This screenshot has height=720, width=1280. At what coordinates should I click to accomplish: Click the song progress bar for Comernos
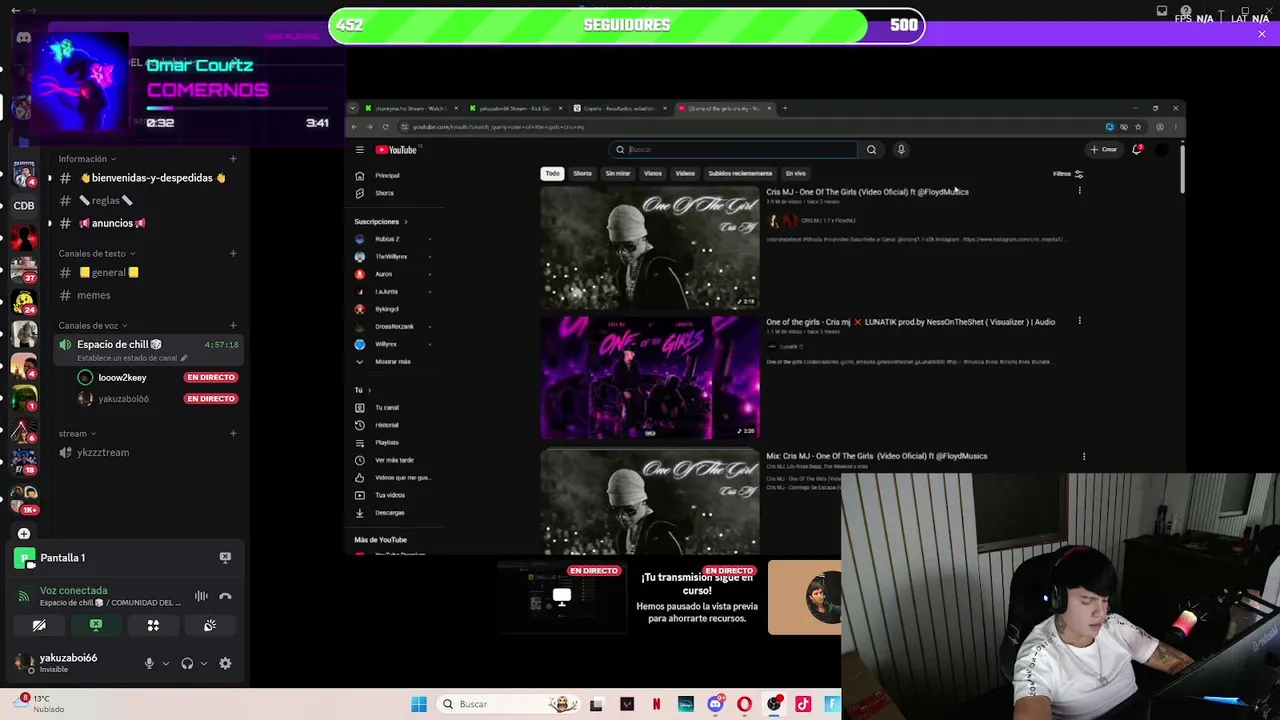click(x=238, y=107)
